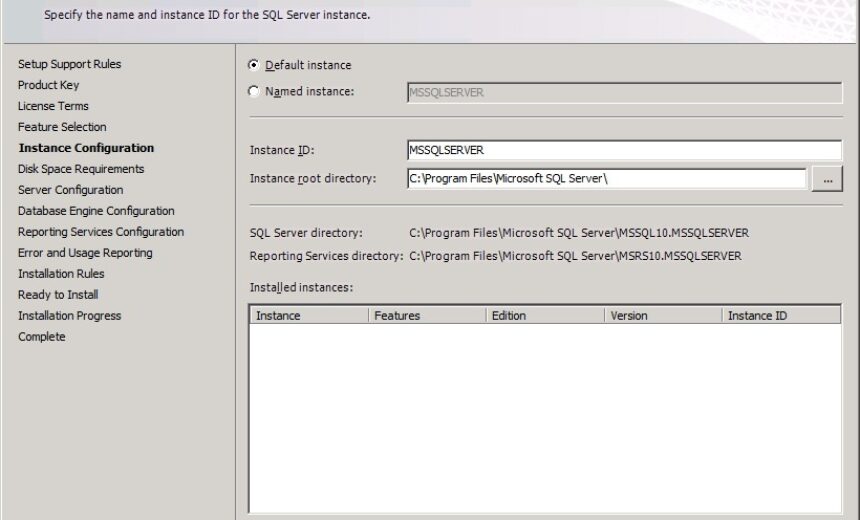Sort installed instances by Features column
The image size is (860, 520).
(427, 315)
